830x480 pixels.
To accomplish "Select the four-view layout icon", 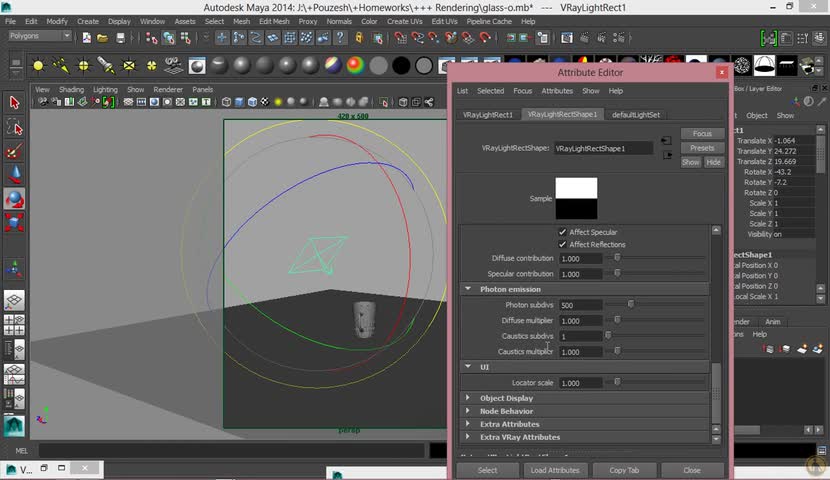I will (x=14, y=325).
